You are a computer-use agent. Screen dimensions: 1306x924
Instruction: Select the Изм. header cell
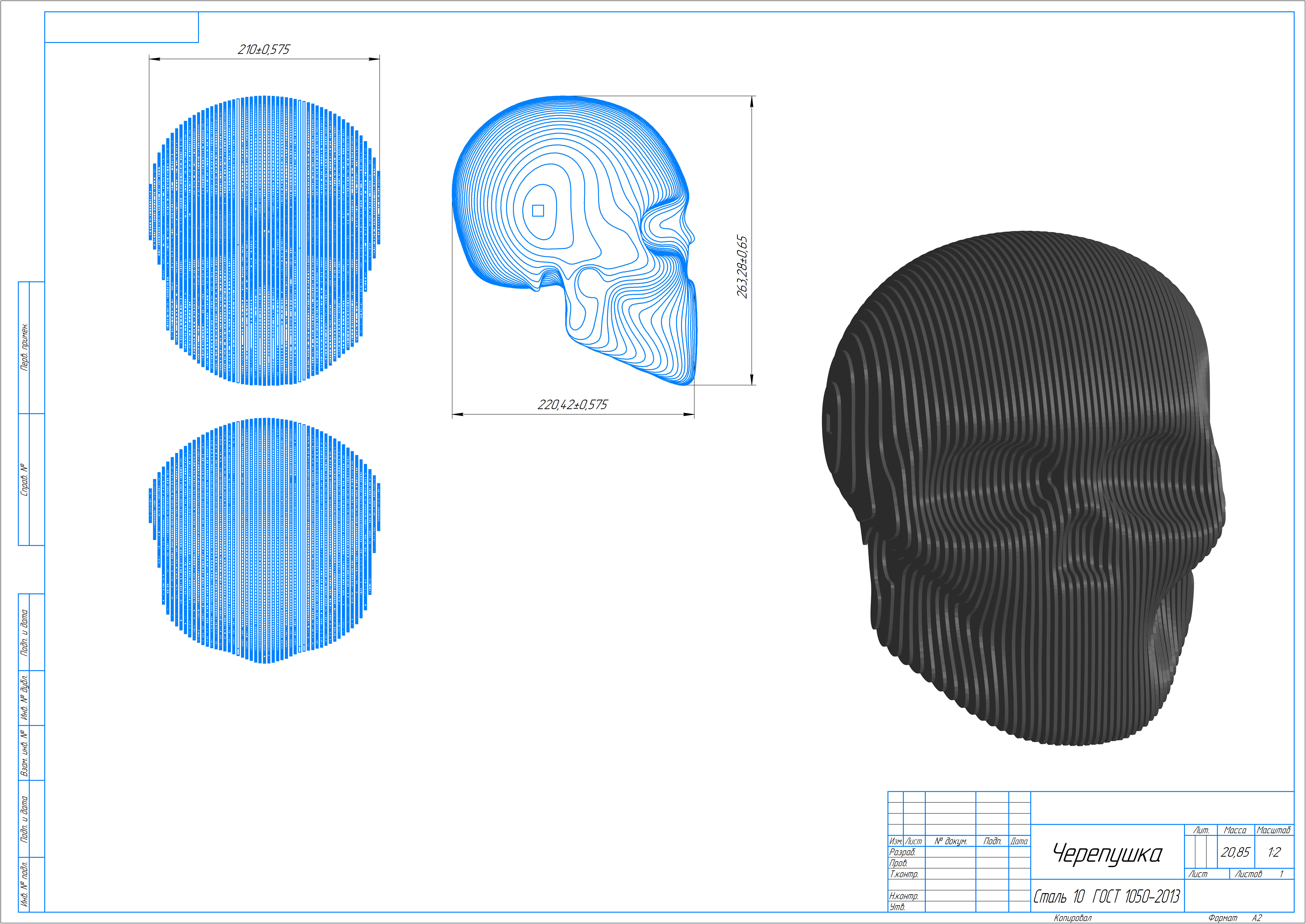pyautogui.click(x=896, y=841)
